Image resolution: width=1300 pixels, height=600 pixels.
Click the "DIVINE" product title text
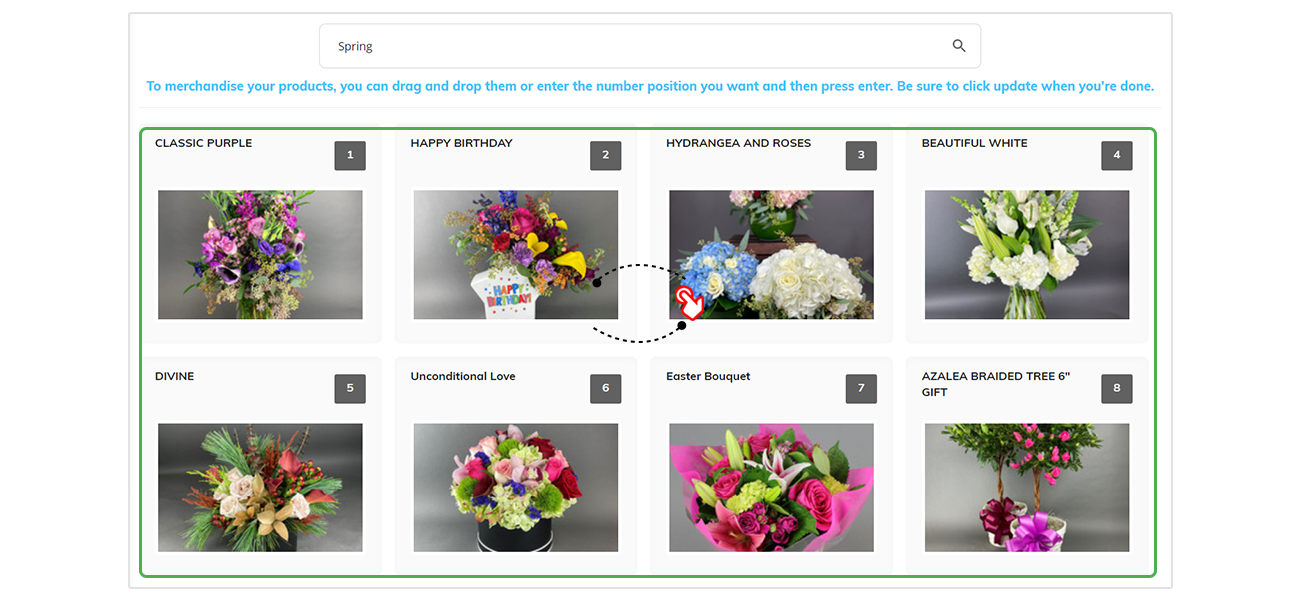click(x=175, y=375)
